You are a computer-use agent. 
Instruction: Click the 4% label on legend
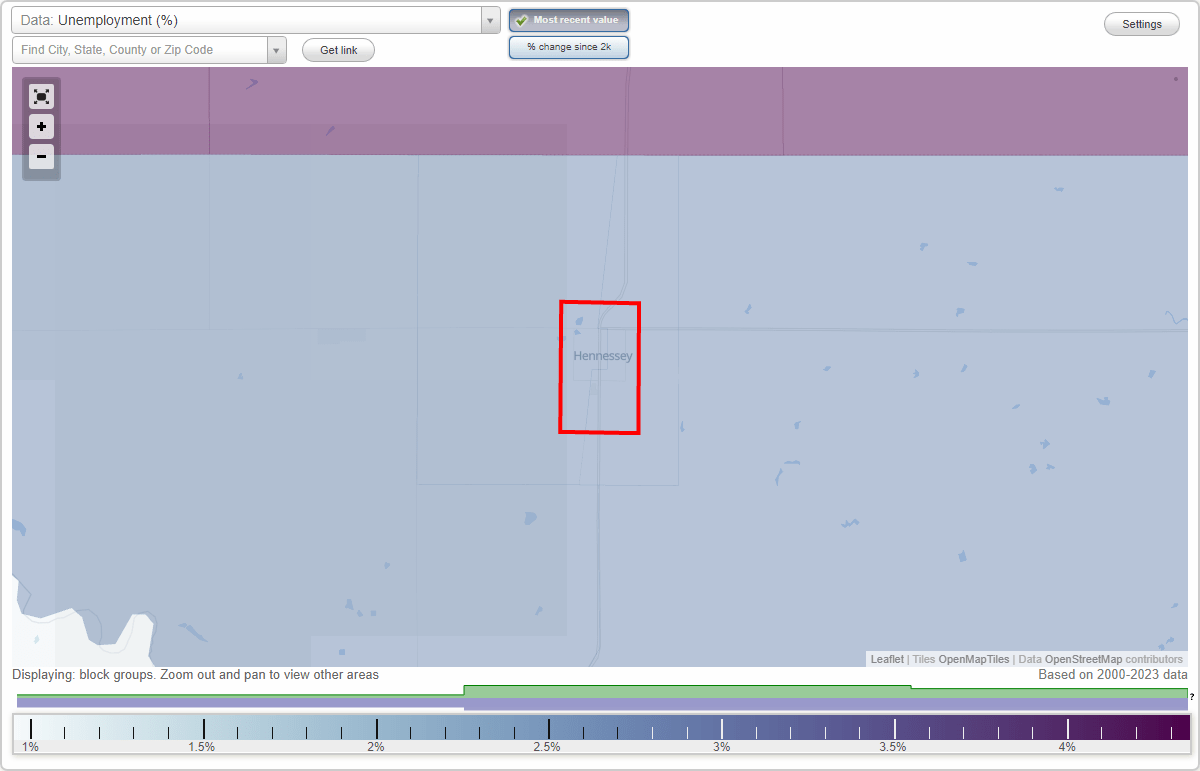point(1067,747)
